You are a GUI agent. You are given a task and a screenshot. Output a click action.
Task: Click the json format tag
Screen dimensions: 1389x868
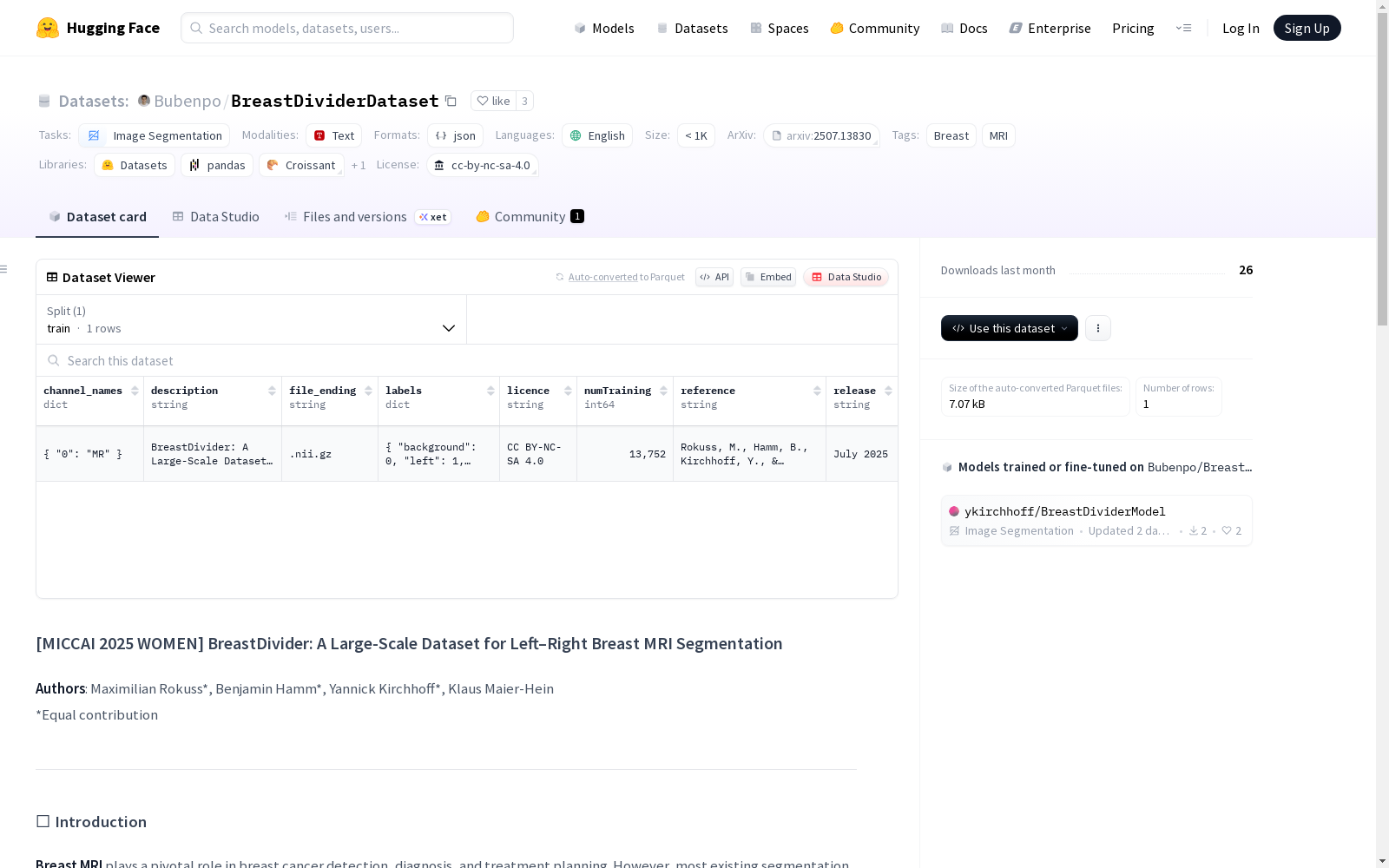(x=456, y=135)
